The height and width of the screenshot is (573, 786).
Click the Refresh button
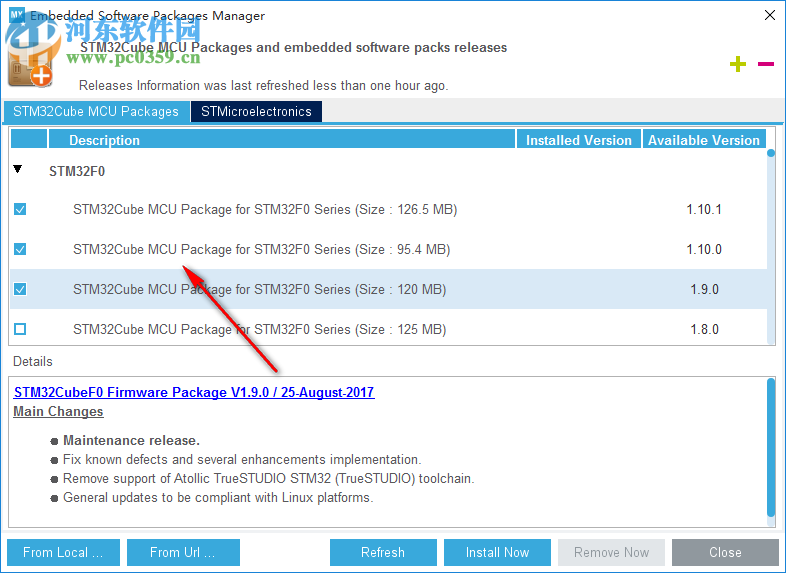[x=383, y=552]
